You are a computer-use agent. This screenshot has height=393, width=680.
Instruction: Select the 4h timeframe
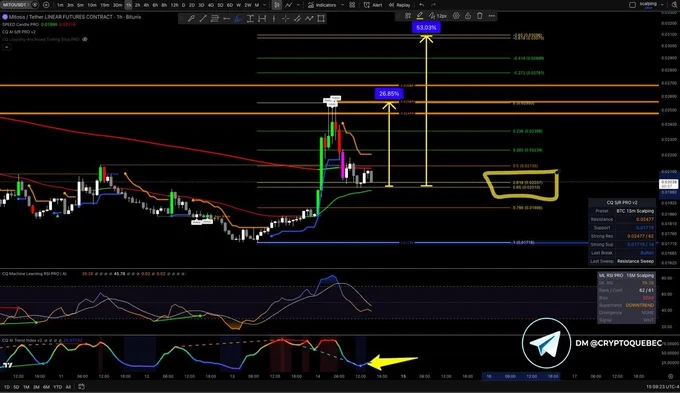tap(146, 5)
